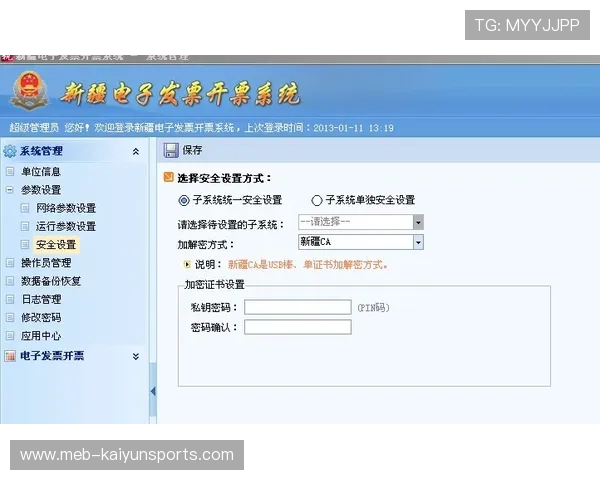This screenshot has height=480, width=600.
Task: Collapse the 系统管理 panel with the double chevron
Action: coord(135,152)
